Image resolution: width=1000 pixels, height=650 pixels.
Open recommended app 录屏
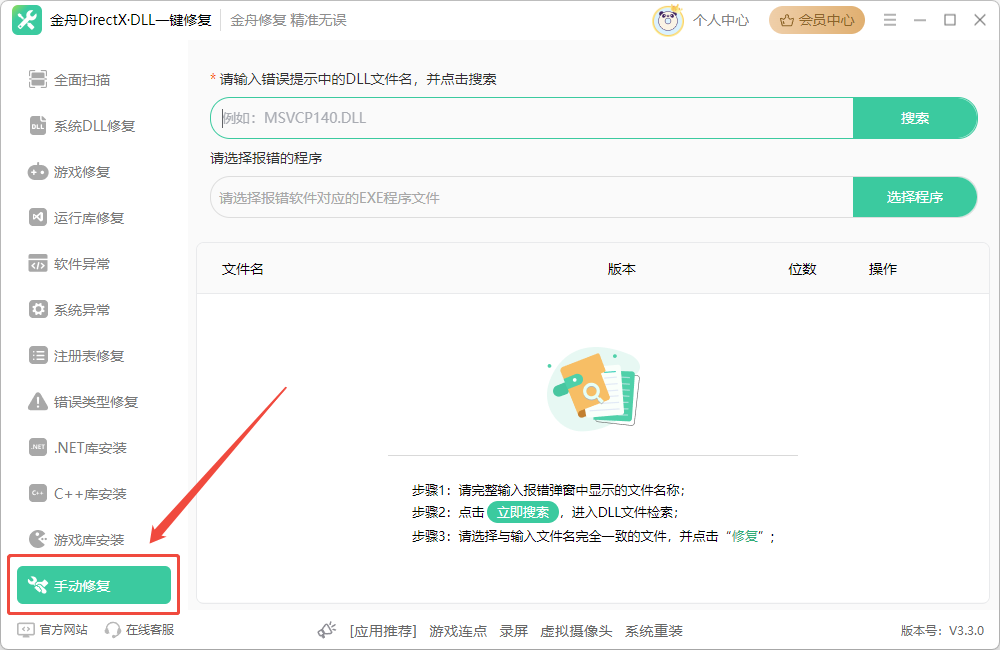[513, 632]
